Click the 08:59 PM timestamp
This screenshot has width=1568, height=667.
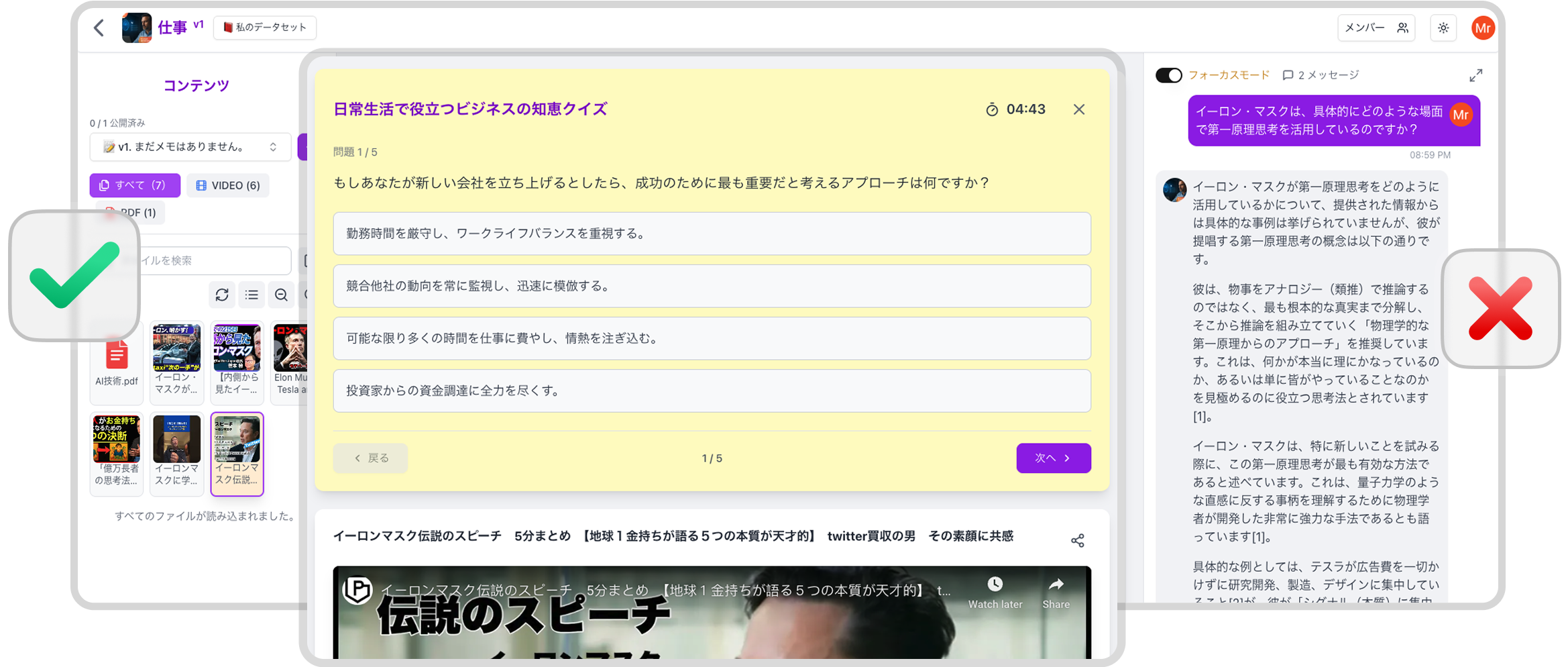(x=1430, y=155)
